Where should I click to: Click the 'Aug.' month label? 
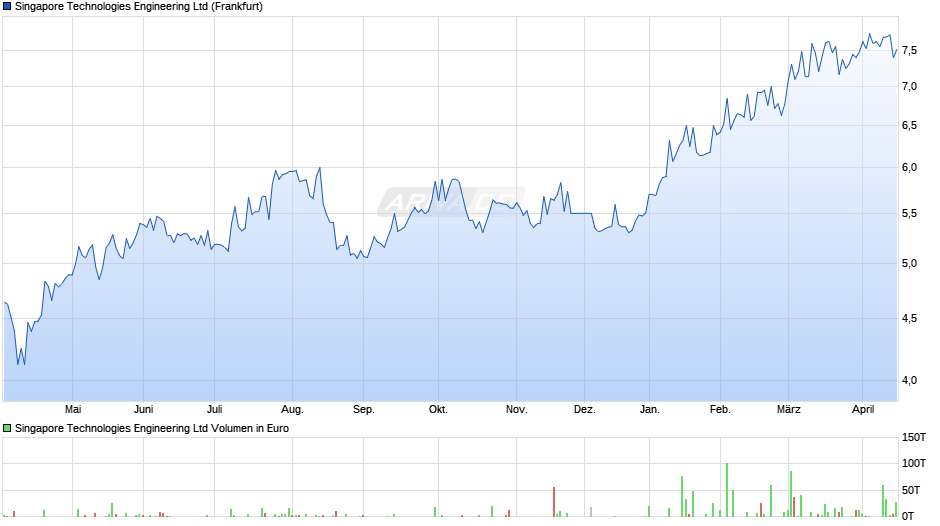point(293,409)
